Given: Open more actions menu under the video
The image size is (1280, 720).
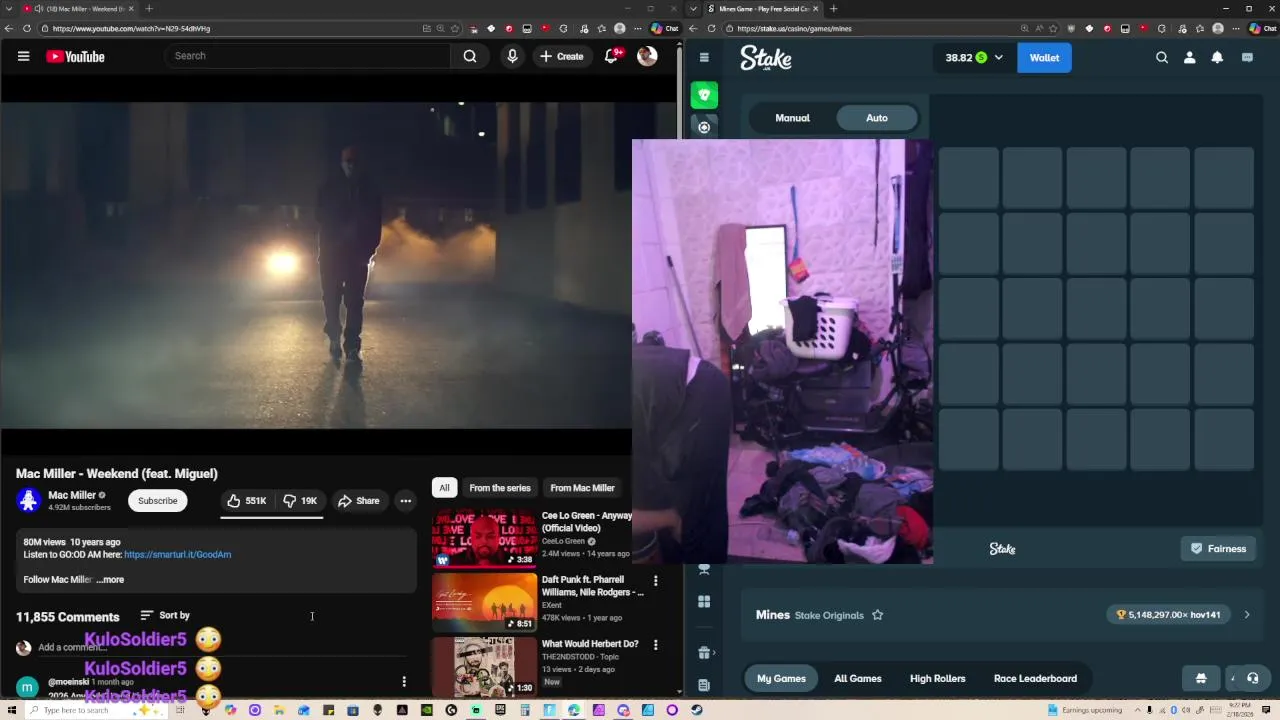Looking at the screenshot, I should 405,500.
